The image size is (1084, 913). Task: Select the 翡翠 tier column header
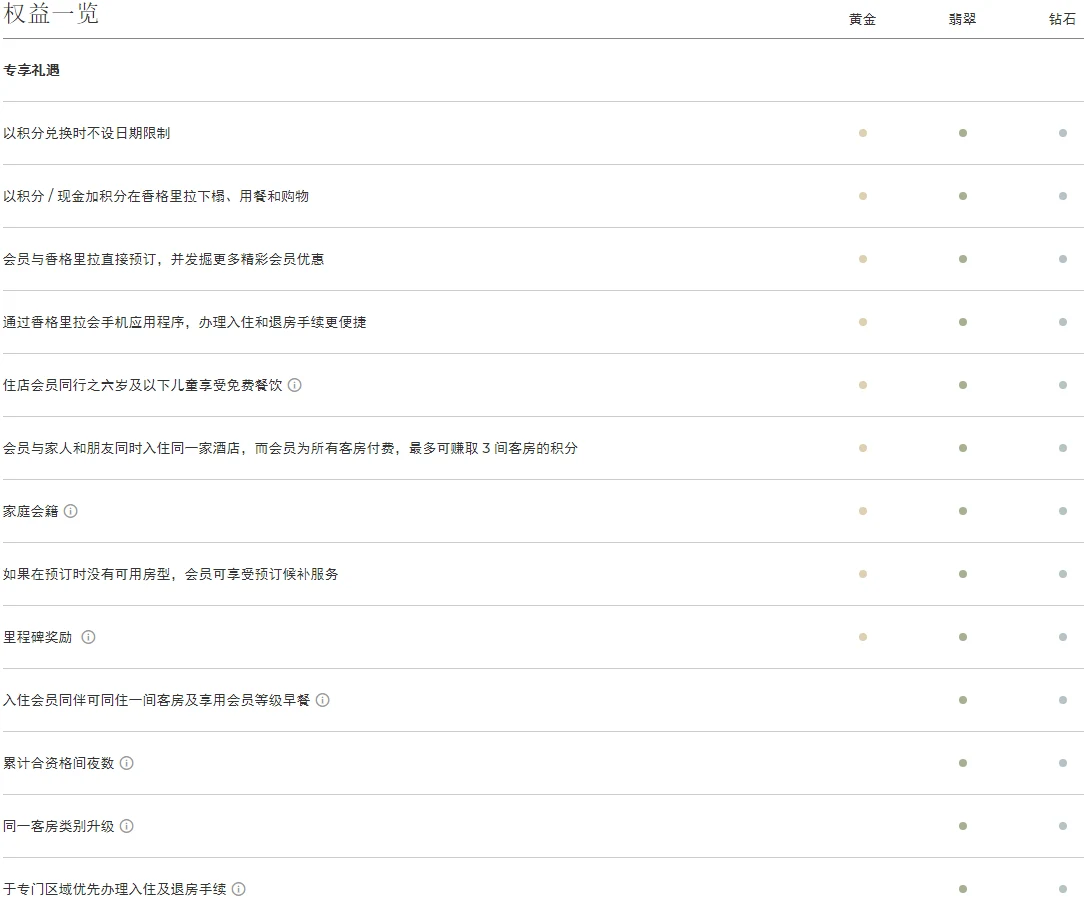(x=962, y=19)
